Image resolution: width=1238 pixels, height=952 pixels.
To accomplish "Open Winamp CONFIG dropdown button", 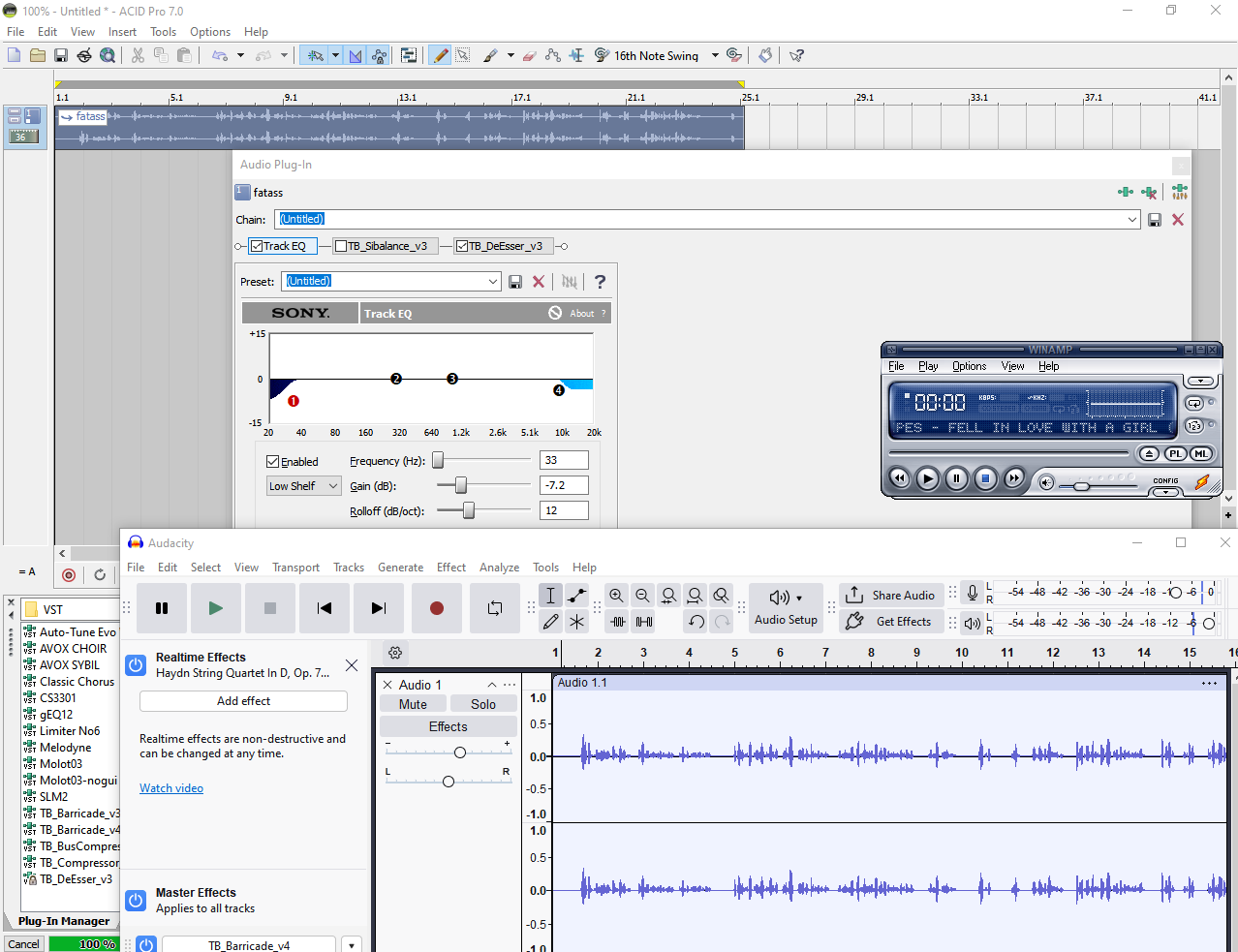I will point(1166,492).
